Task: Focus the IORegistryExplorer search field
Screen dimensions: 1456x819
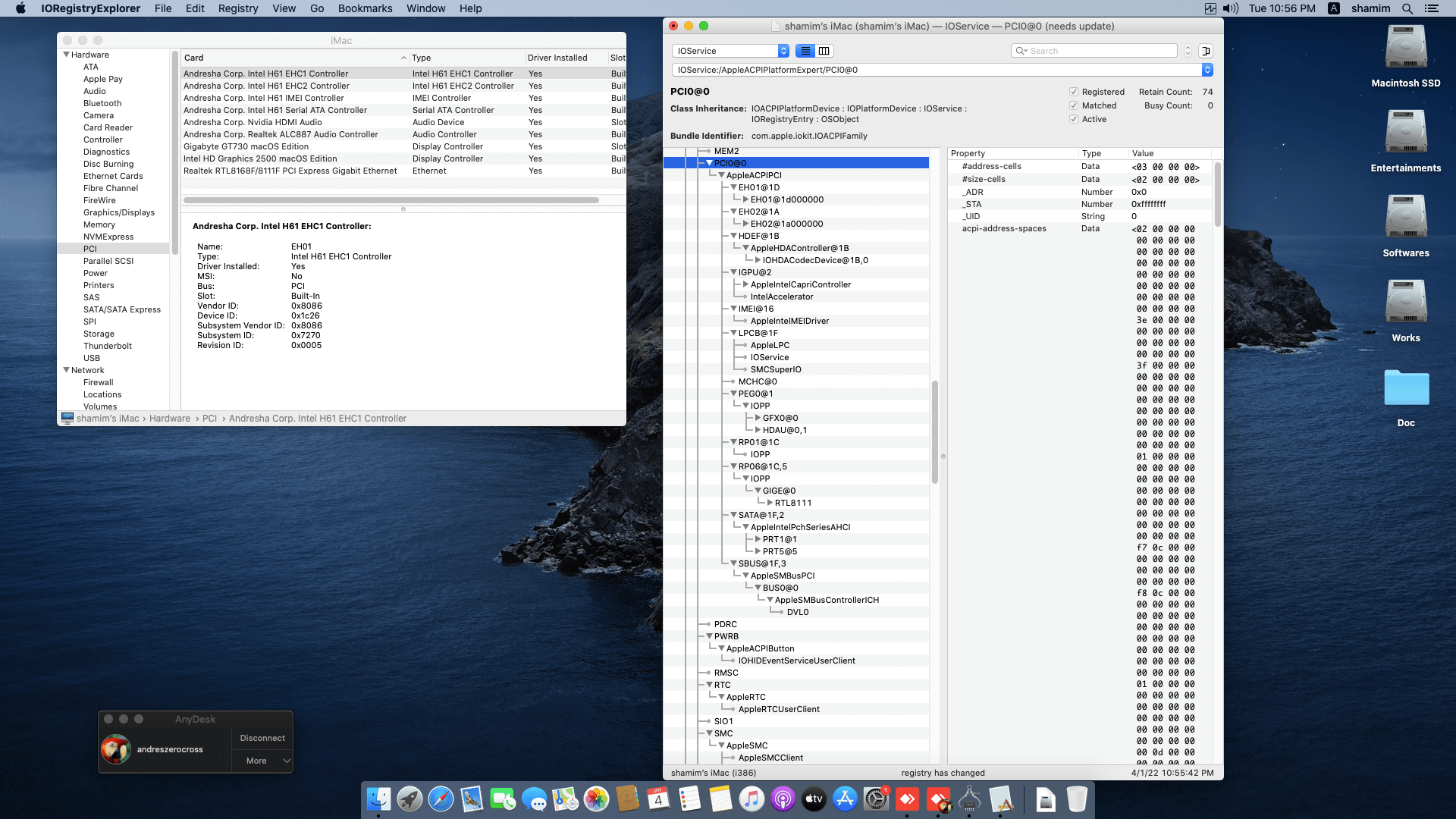Action: tap(1094, 51)
